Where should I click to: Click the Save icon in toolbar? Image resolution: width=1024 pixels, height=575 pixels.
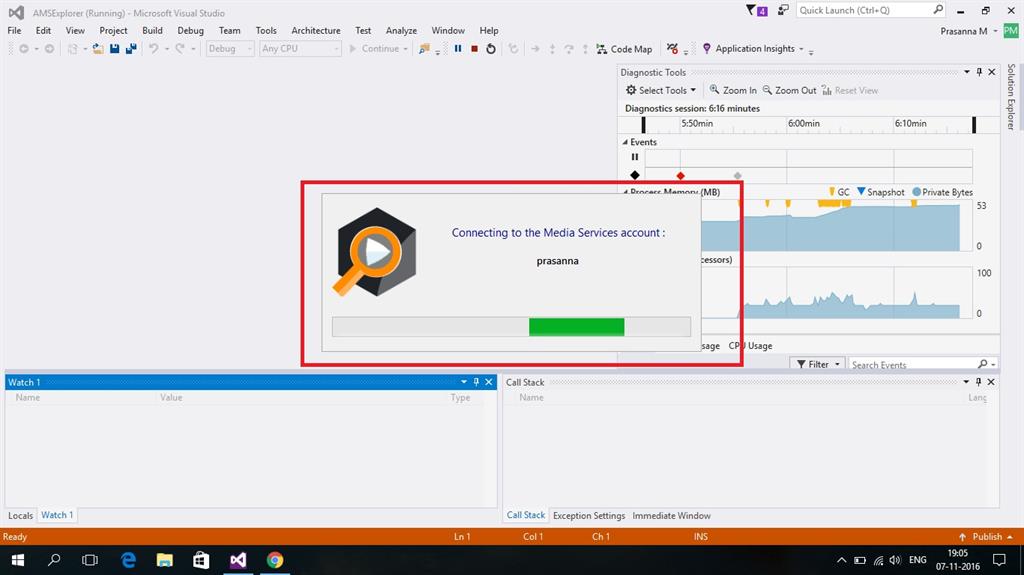[x=114, y=48]
